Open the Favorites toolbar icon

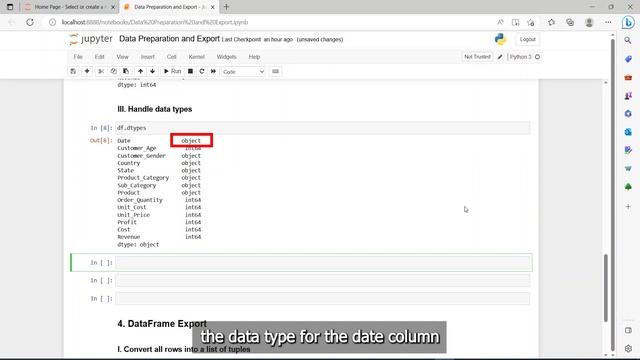(551, 22)
